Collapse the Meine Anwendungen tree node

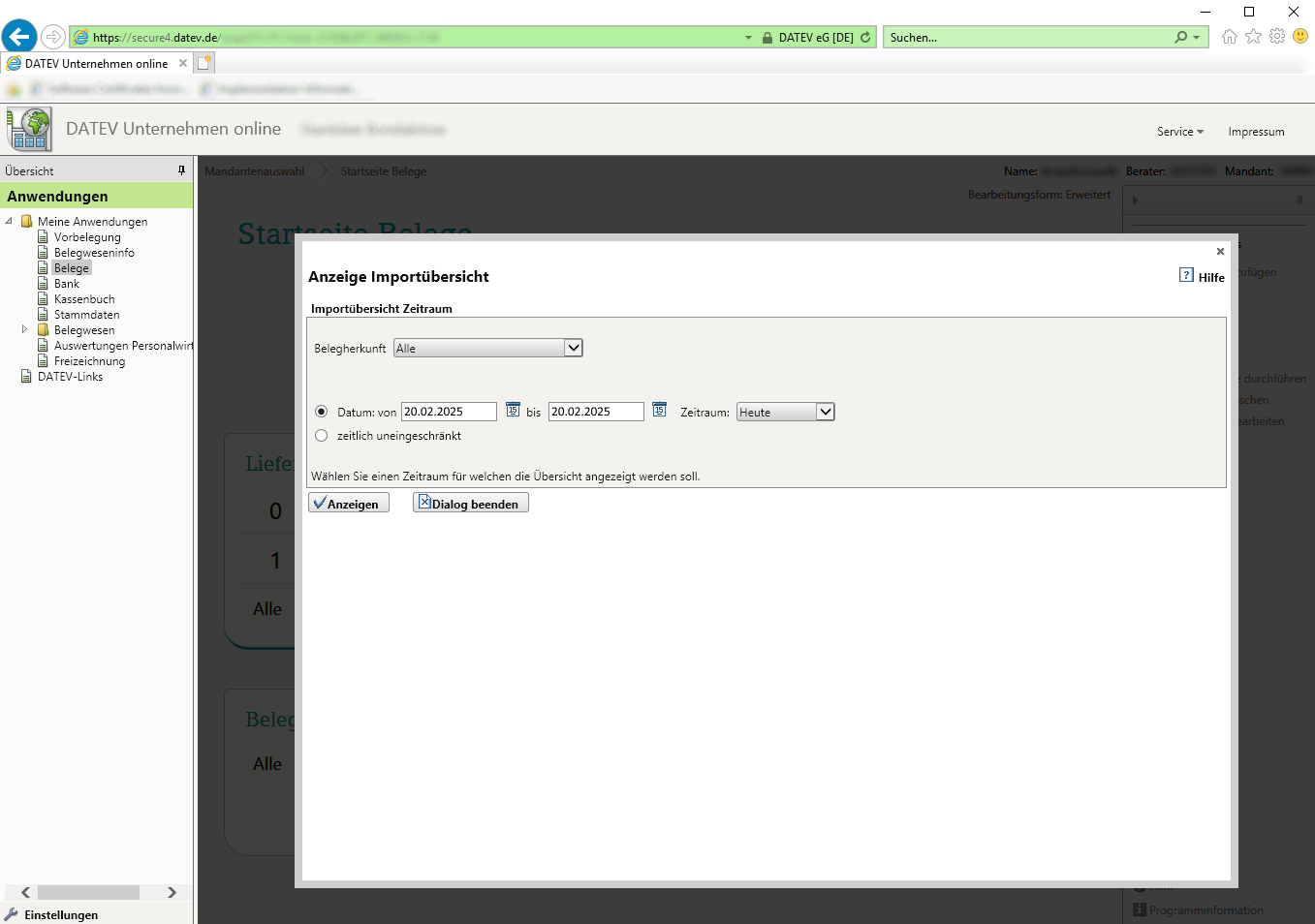coord(9,221)
